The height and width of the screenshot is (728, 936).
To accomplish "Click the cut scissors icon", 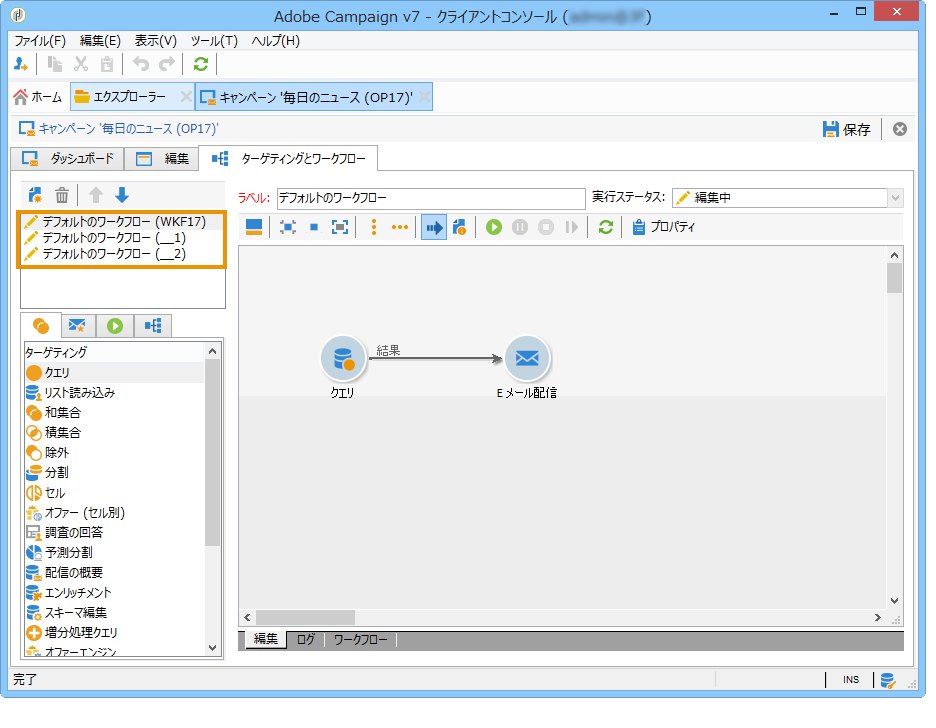I will (81, 64).
